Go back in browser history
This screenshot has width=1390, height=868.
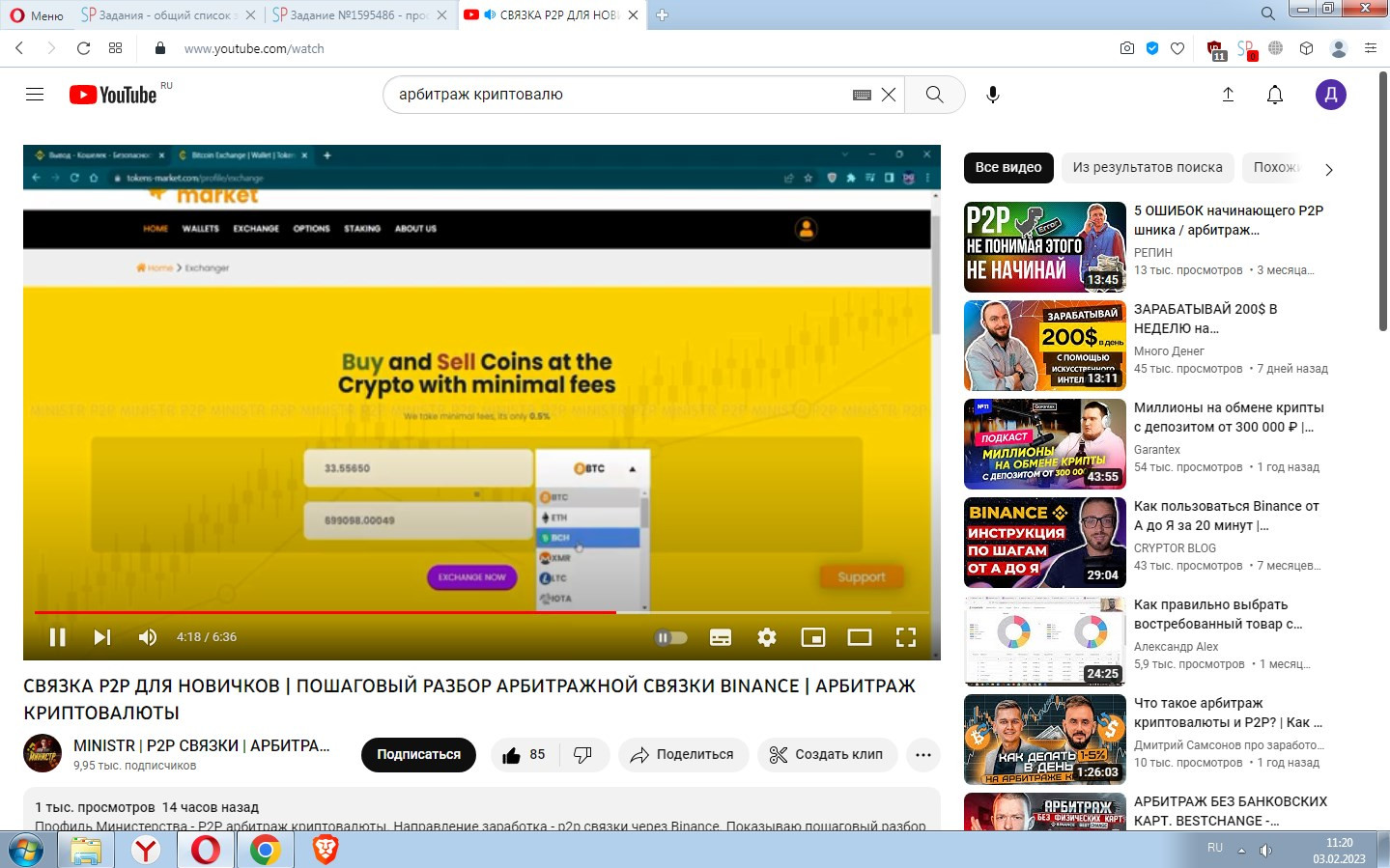(x=19, y=48)
